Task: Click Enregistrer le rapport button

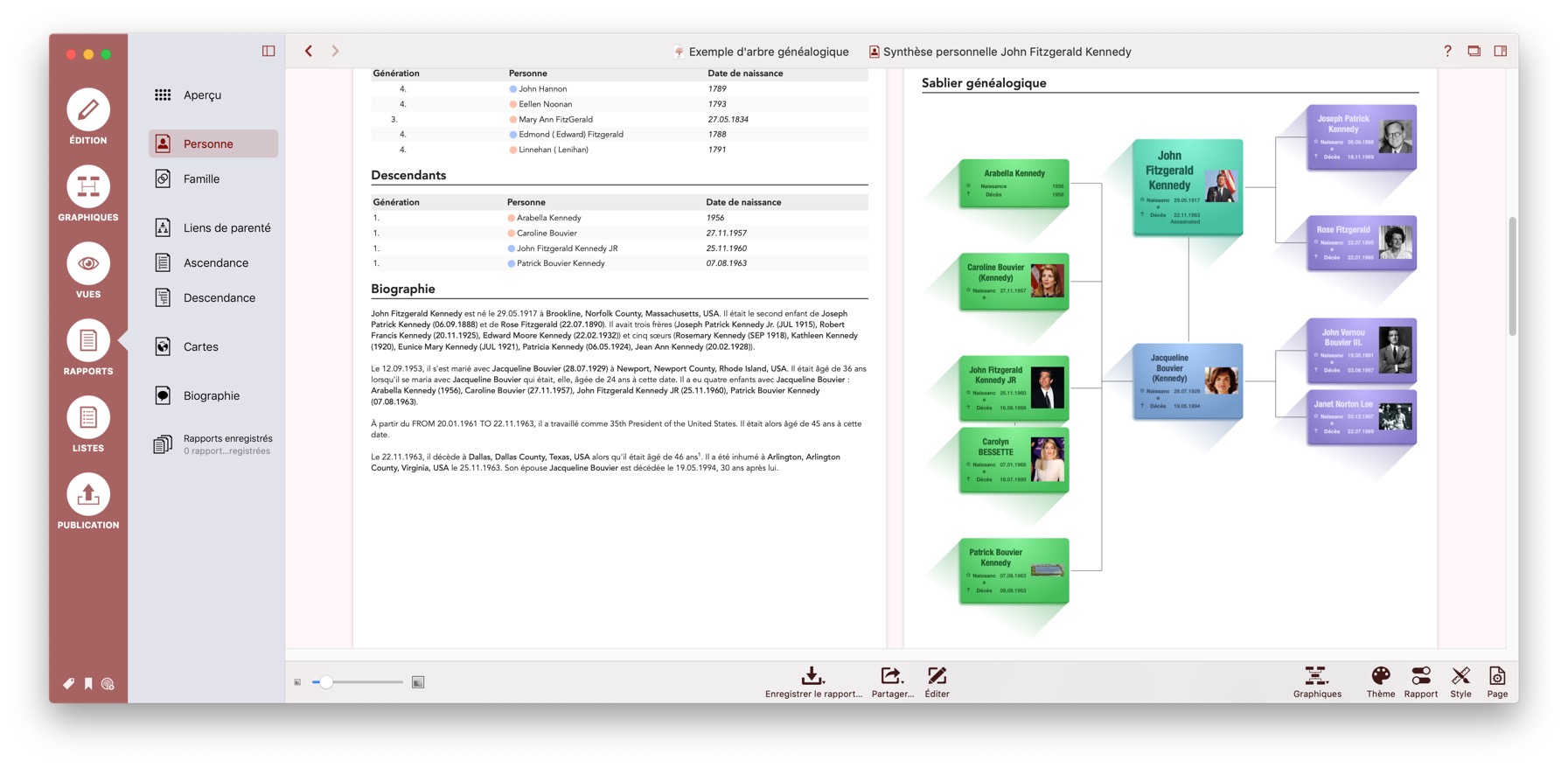Action: (x=813, y=682)
